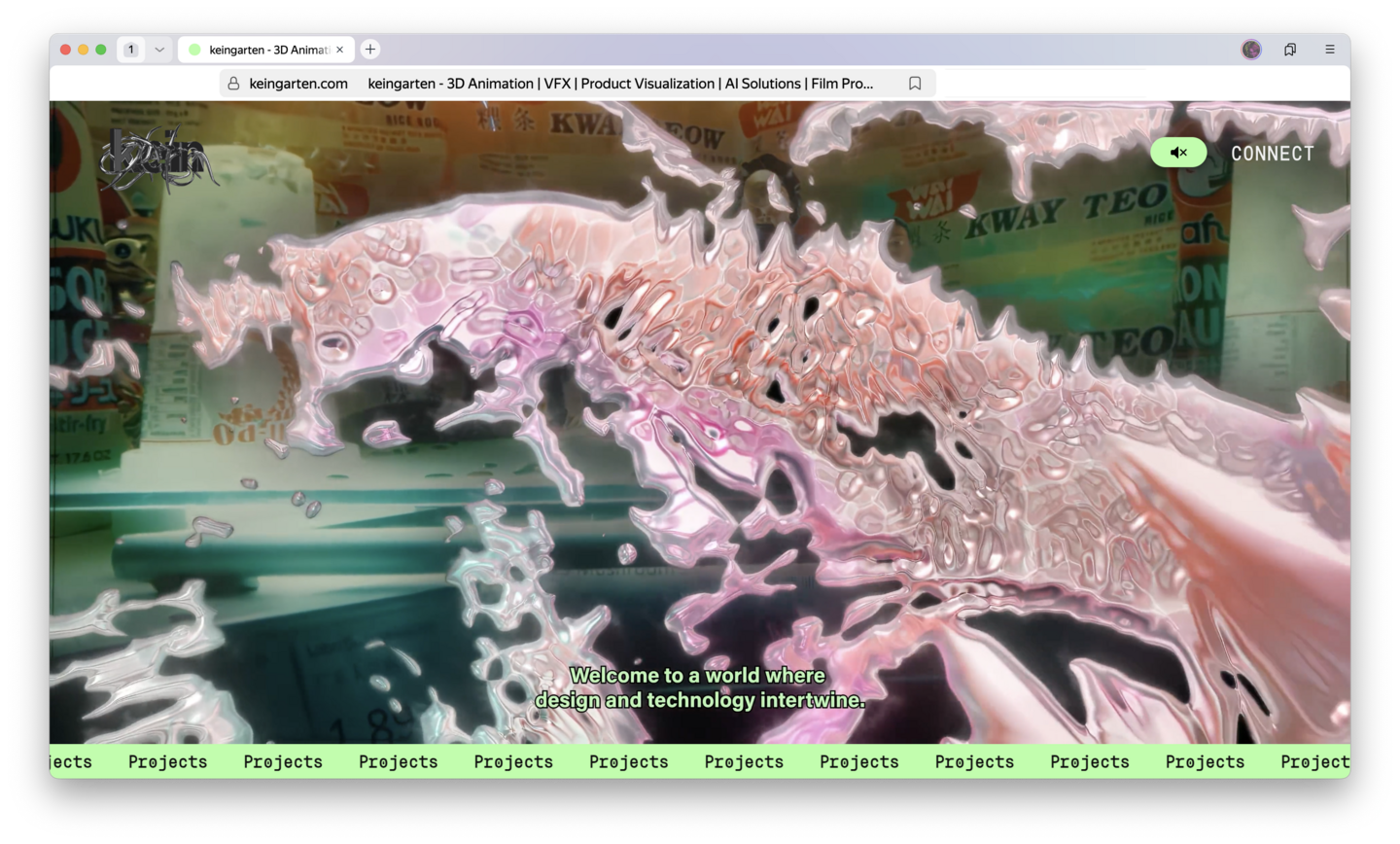Focus the address bar showing keingarten.com
1400x844 pixels.
coord(577,84)
